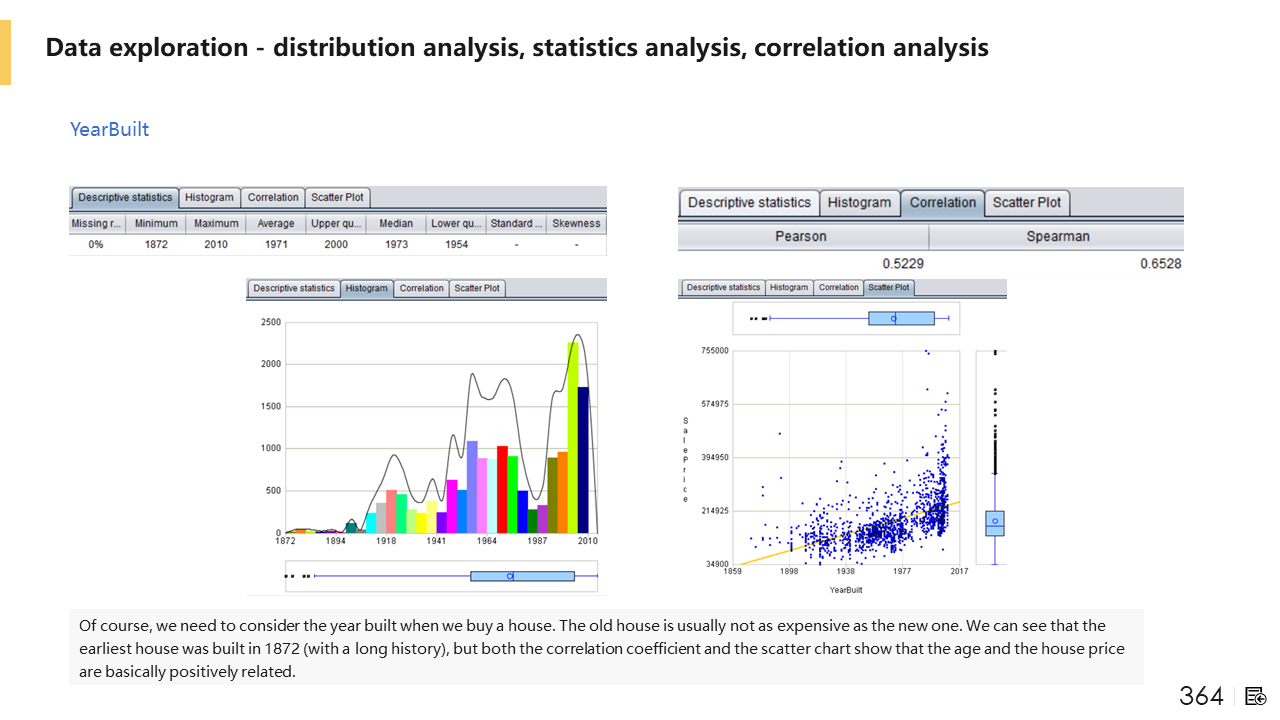Open Descriptive statistics tab above the Pearson header
The height and width of the screenshot is (720, 1280).
[x=749, y=203]
